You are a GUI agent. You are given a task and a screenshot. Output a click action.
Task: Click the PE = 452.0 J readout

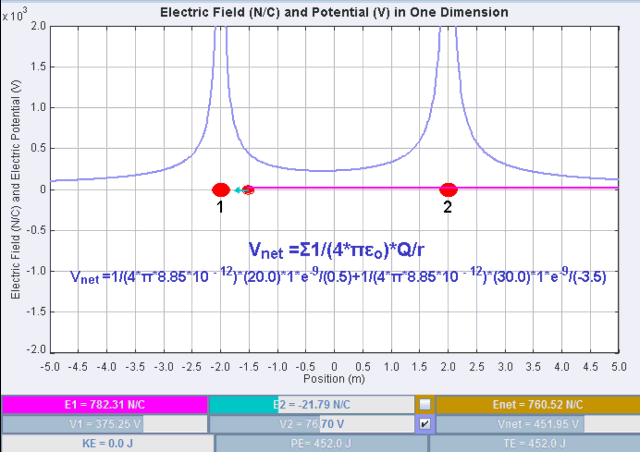pos(320,443)
